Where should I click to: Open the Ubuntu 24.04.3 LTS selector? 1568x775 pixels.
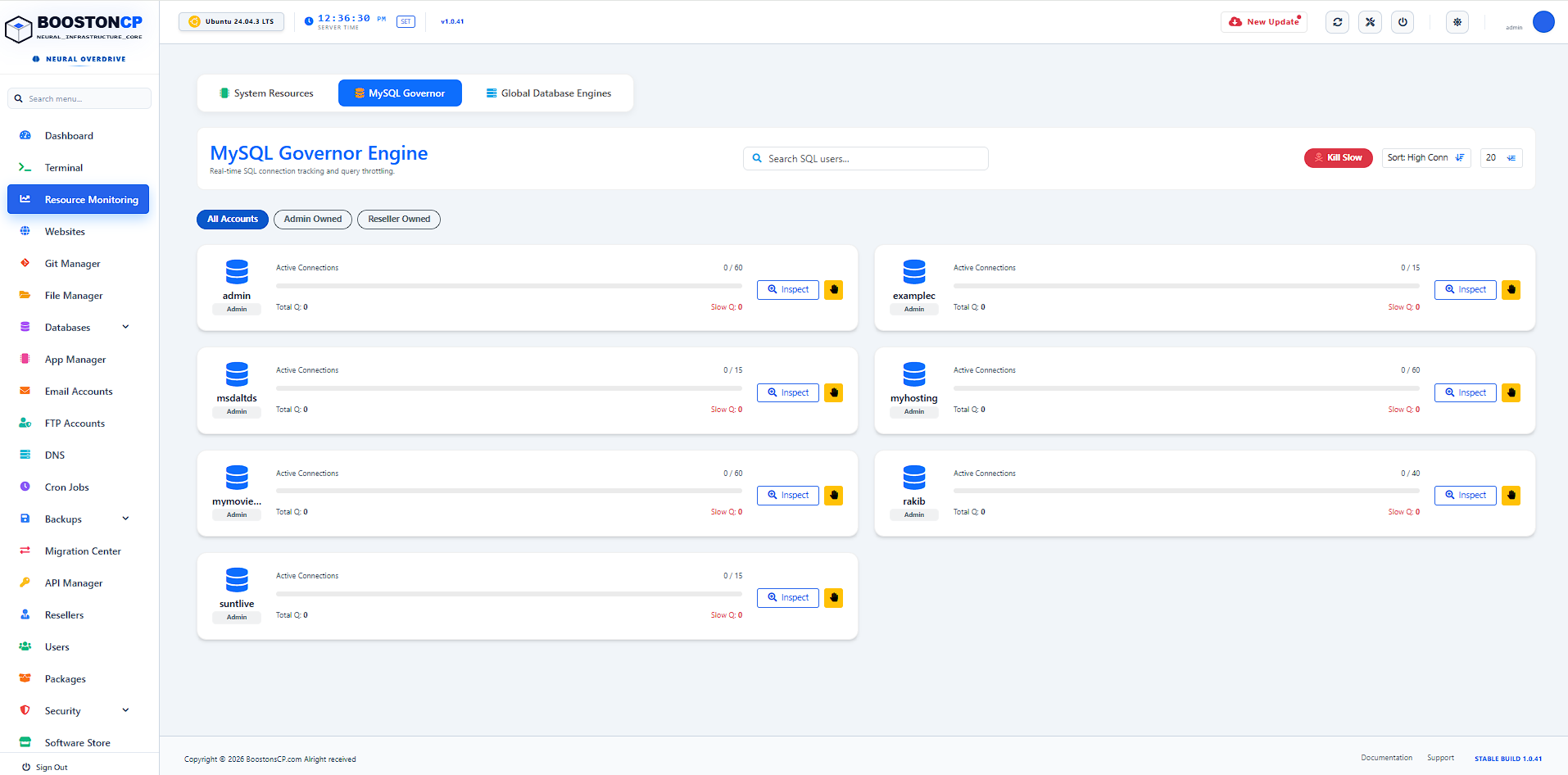coord(231,21)
